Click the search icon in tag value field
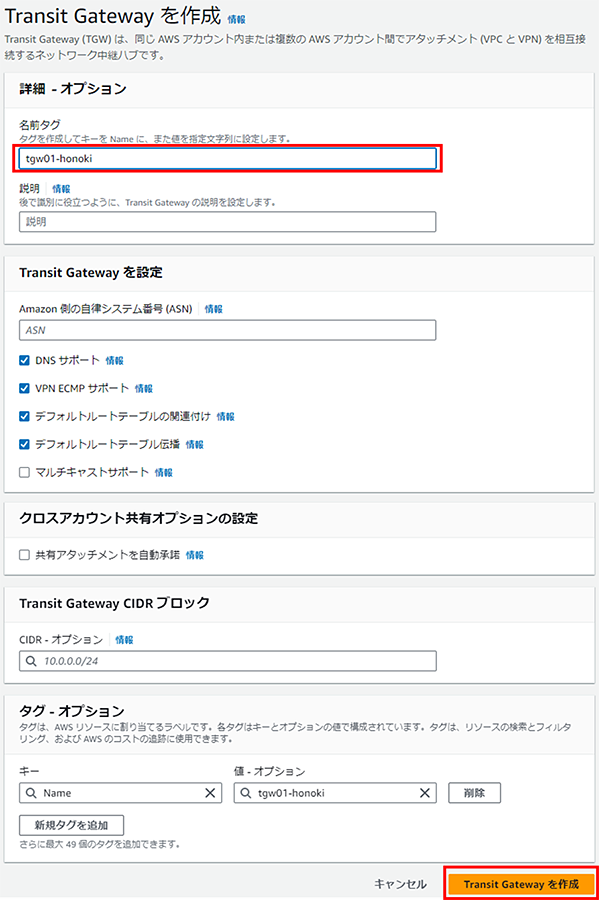Viewport: 599px width, 900px height. (246, 793)
